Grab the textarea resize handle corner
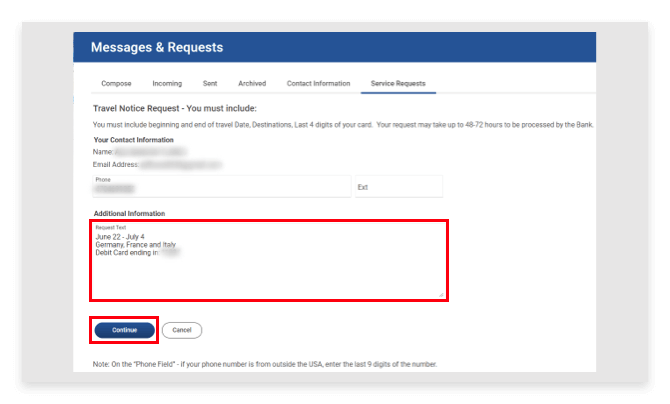This screenshot has height=404, width=670. pyautogui.click(x=441, y=294)
